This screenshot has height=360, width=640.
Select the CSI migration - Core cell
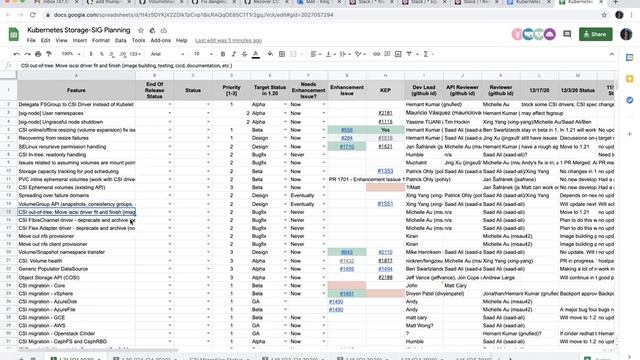click(76, 285)
